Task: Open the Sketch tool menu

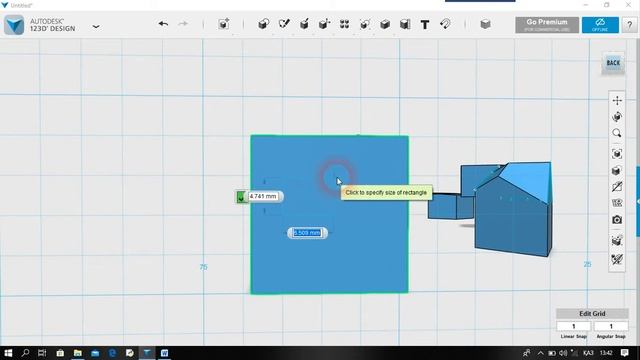Action: (x=284, y=24)
